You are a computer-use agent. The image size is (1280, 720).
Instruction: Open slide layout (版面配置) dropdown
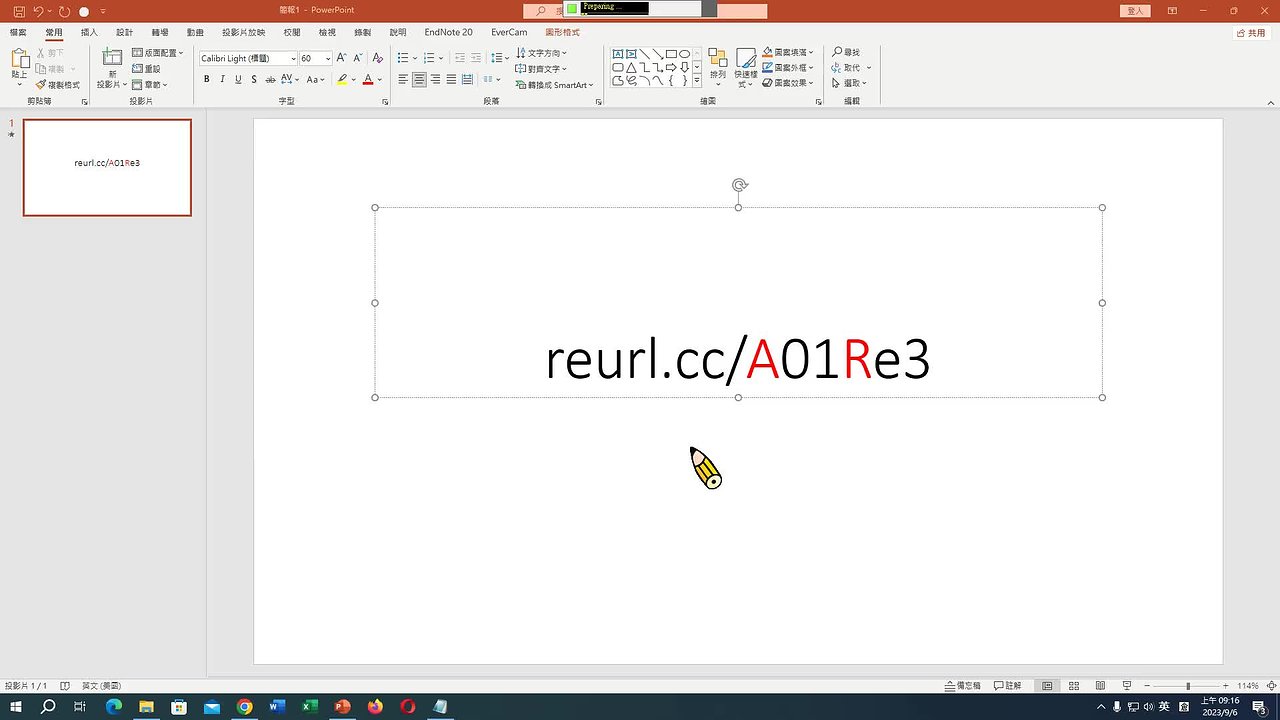pos(158,53)
